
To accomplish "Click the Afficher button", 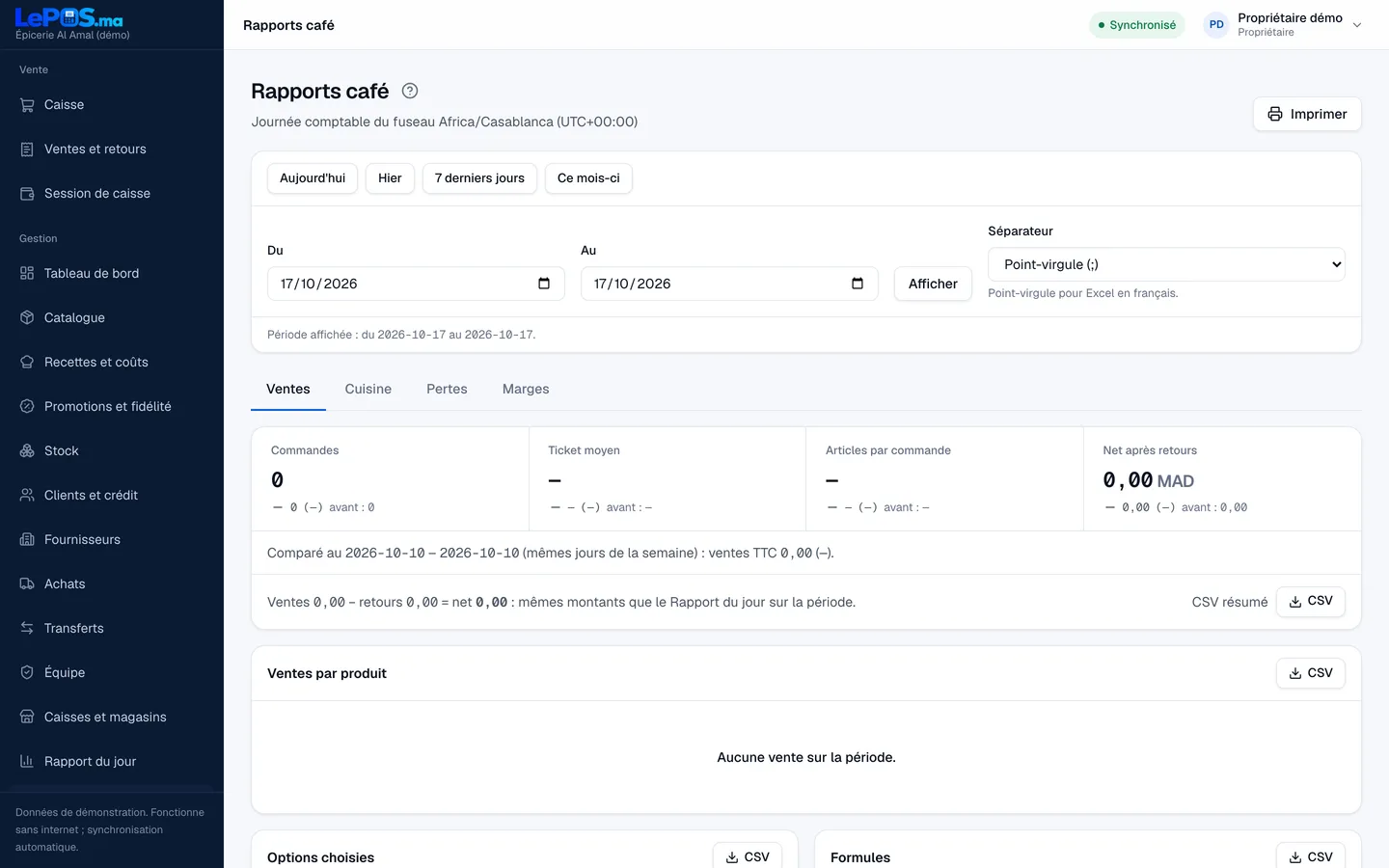I will [933, 284].
